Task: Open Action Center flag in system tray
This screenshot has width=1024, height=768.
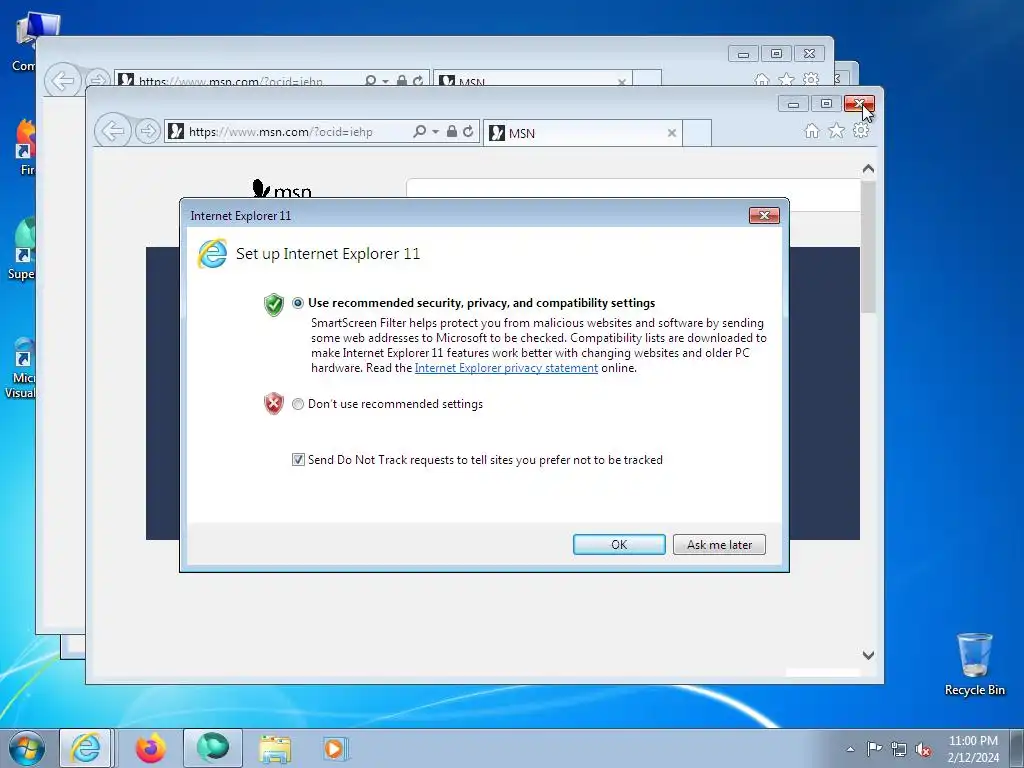Action: [x=874, y=749]
